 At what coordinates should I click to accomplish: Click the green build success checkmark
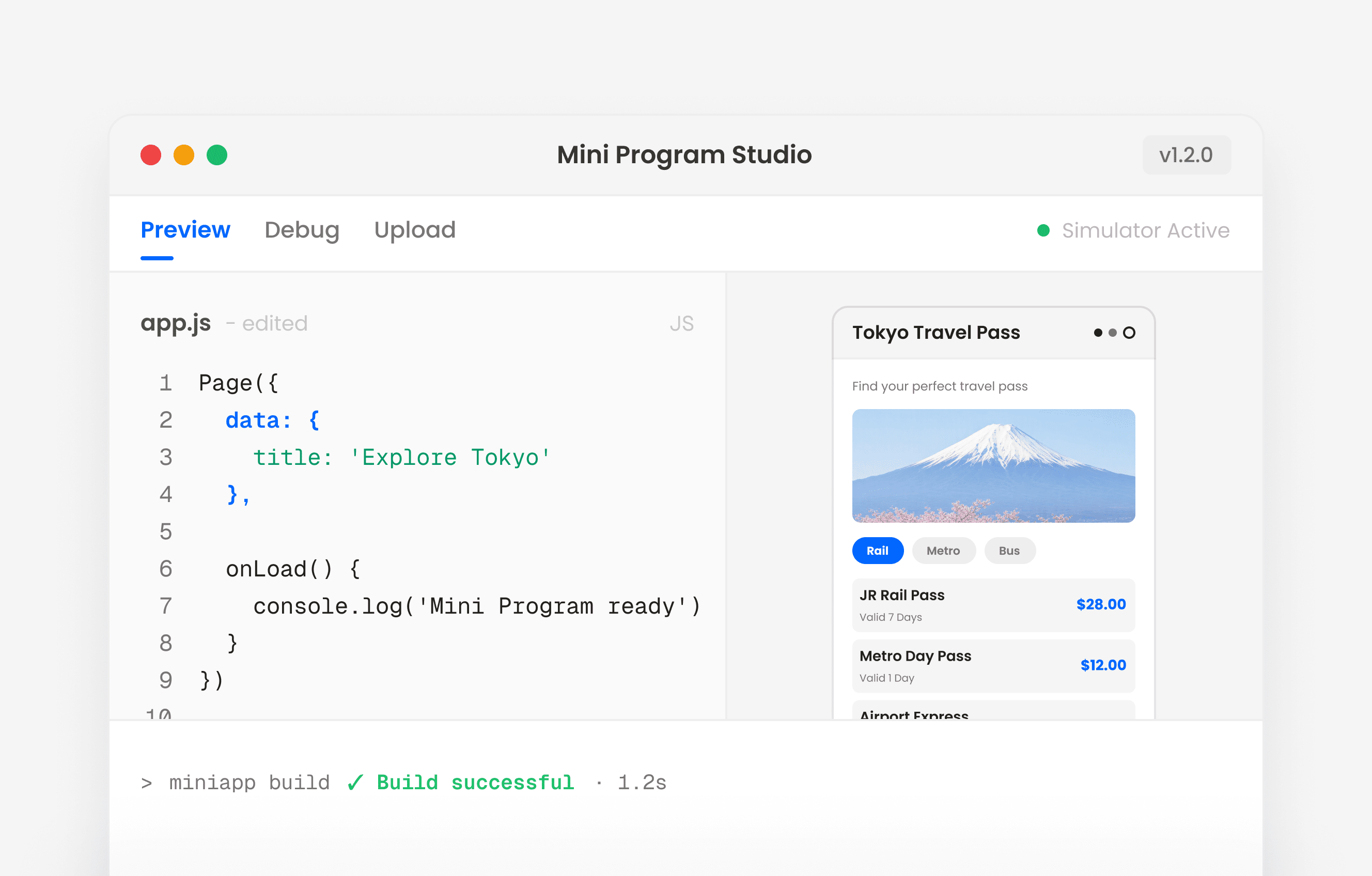click(x=355, y=783)
